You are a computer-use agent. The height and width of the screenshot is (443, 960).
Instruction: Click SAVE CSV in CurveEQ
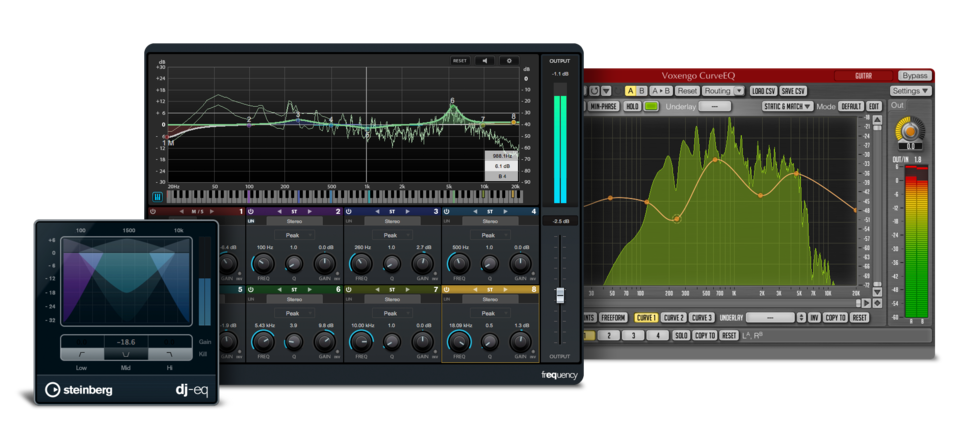pos(793,91)
